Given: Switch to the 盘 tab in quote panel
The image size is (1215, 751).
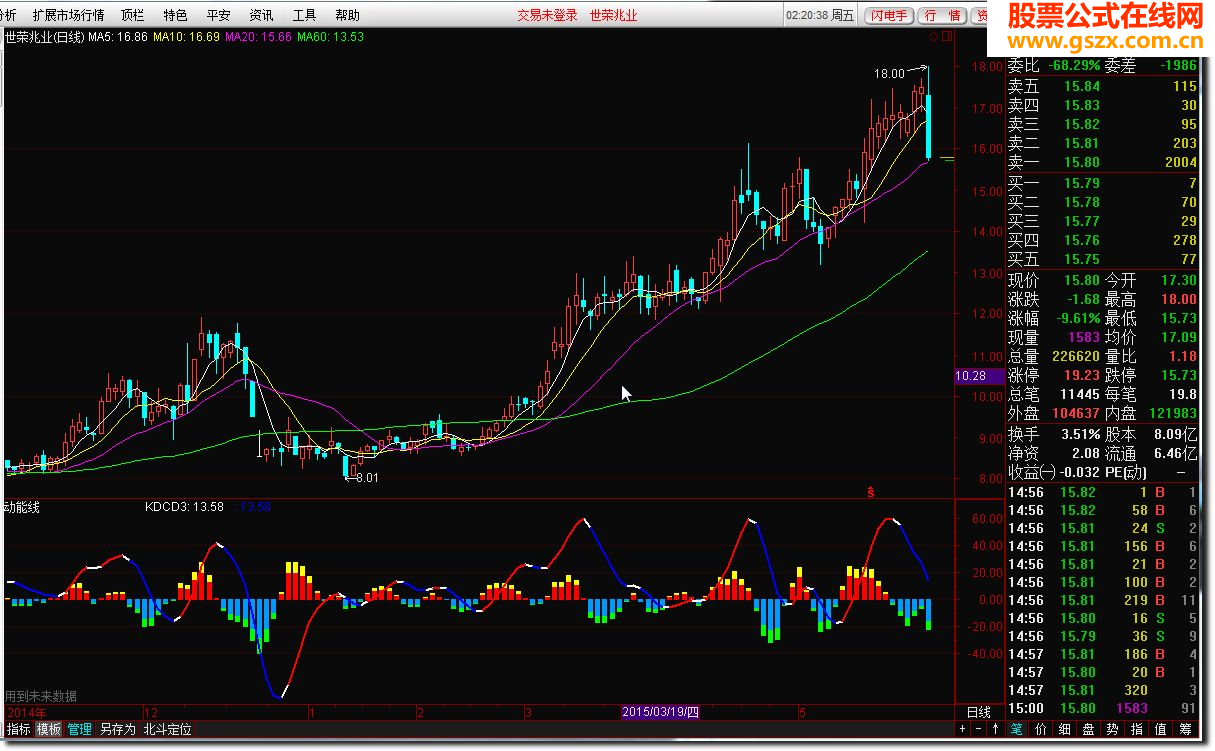Looking at the screenshot, I should click(1088, 730).
